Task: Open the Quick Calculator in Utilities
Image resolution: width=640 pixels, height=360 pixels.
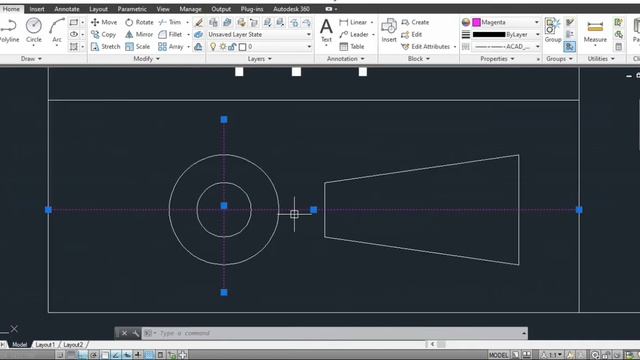Action: [619, 47]
